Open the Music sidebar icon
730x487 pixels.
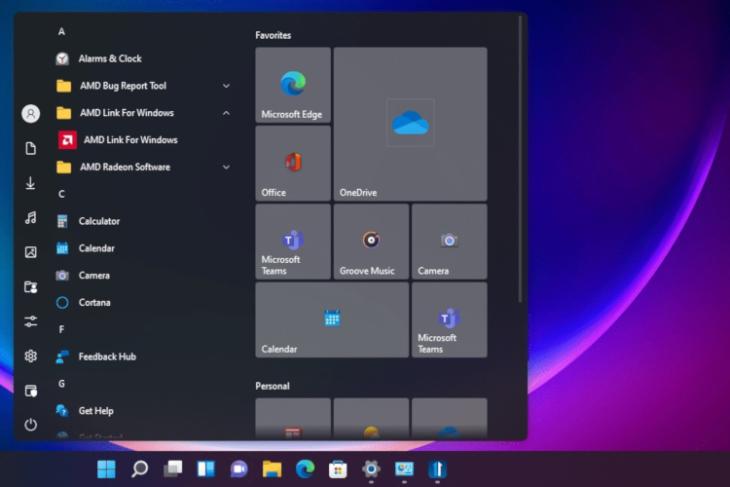tap(31, 217)
